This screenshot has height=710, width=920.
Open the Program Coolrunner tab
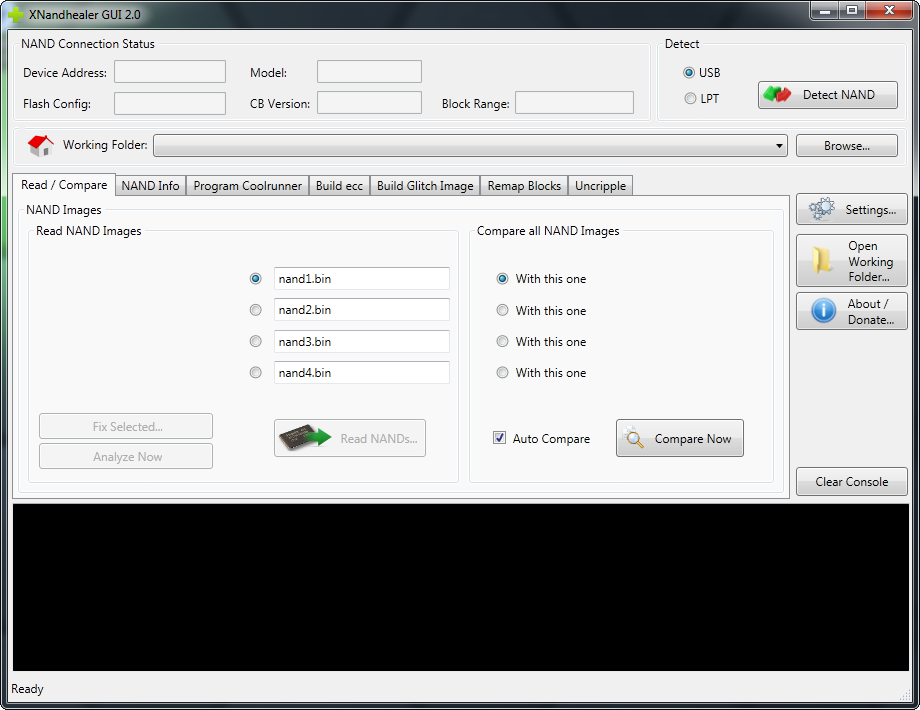tap(247, 186)
